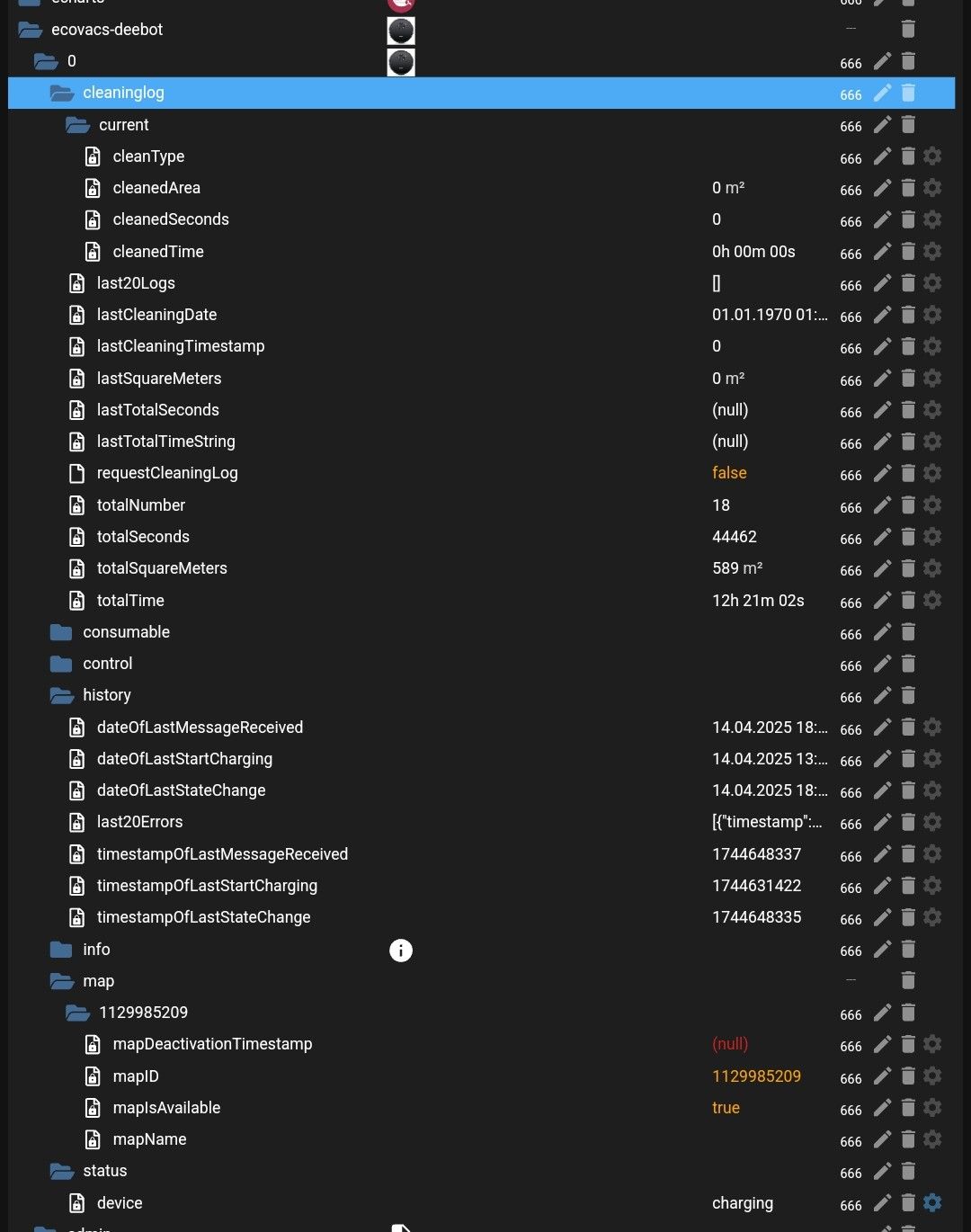Collapse the current folder

click(77, 125)
